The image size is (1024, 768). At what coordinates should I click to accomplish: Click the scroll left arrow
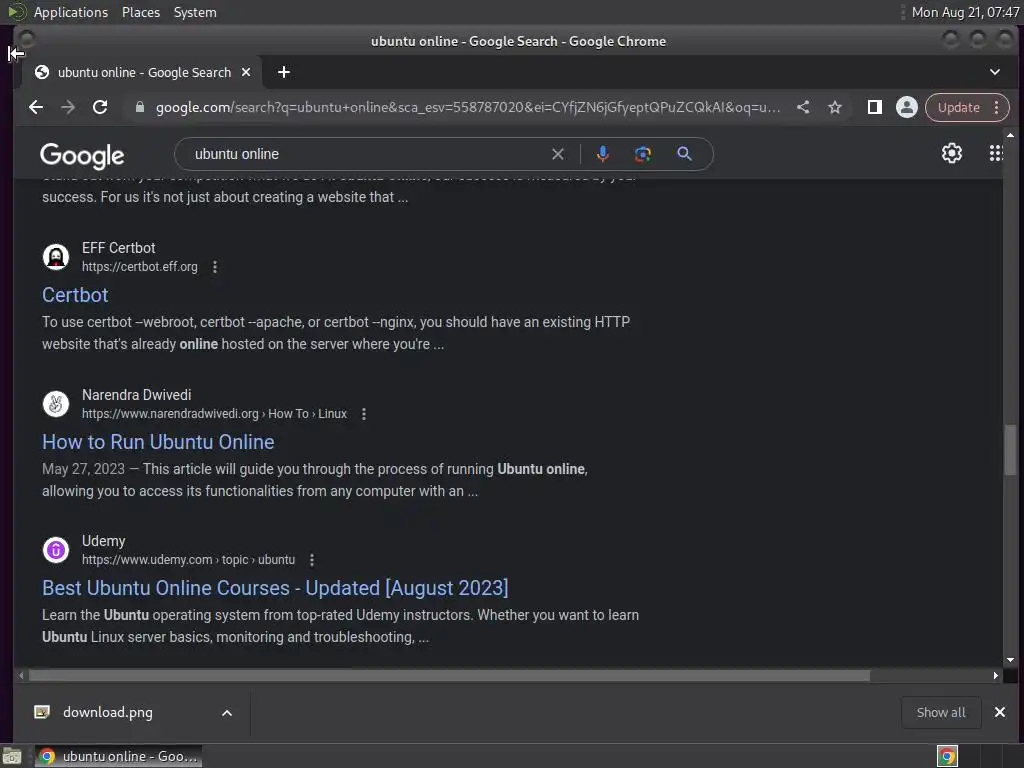(x=22, y=675)
